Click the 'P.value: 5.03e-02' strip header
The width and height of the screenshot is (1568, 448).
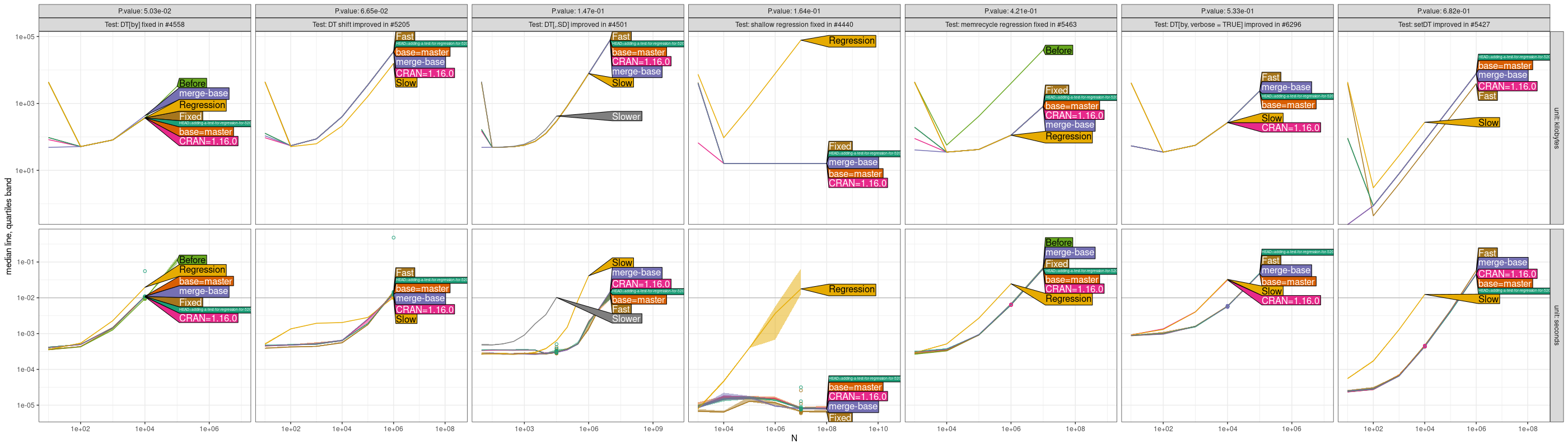[x=145, y=11]
